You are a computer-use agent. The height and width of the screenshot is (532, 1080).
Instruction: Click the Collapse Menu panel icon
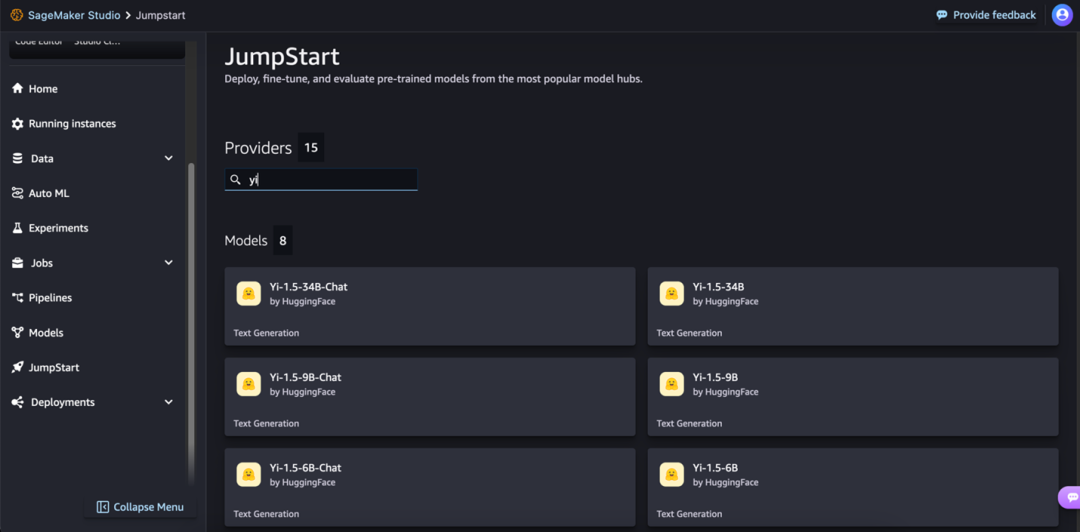[103, 507]
